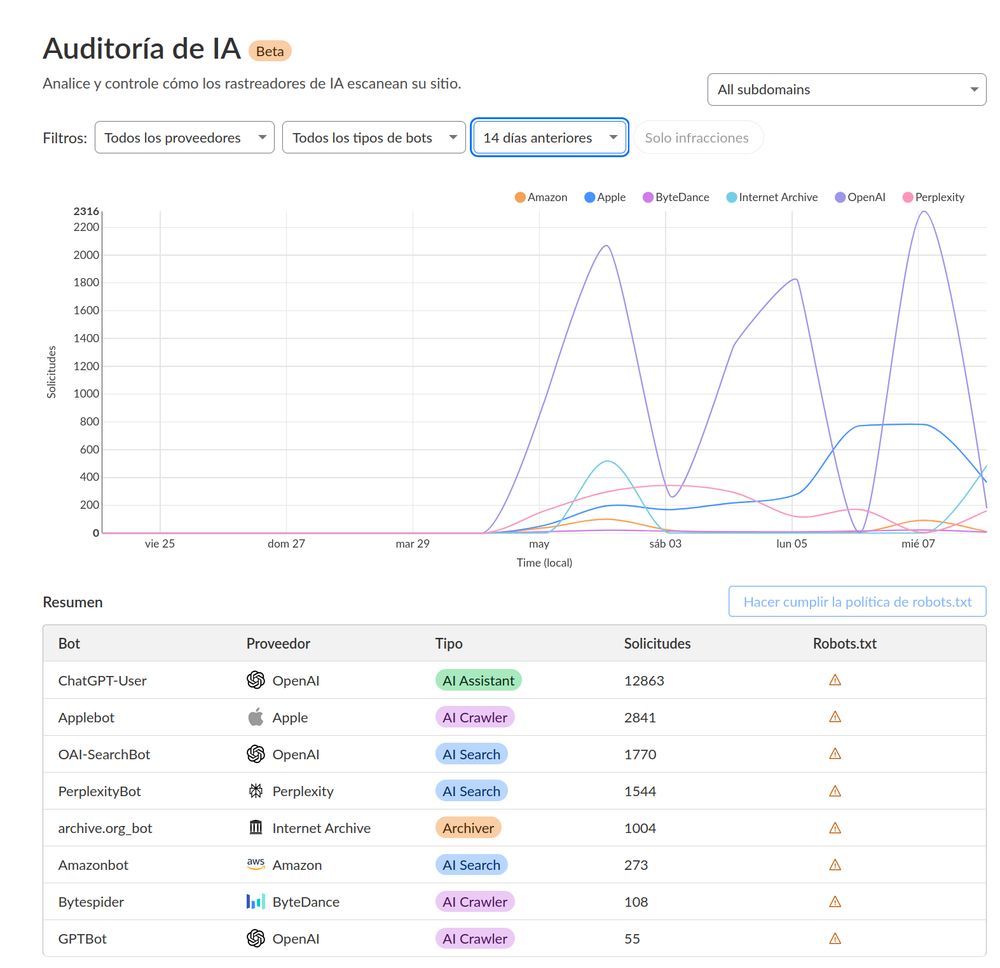1000x968 pixels.
Task: Click robots.txt warning icon for GPTBot
Action: (835, 939)
